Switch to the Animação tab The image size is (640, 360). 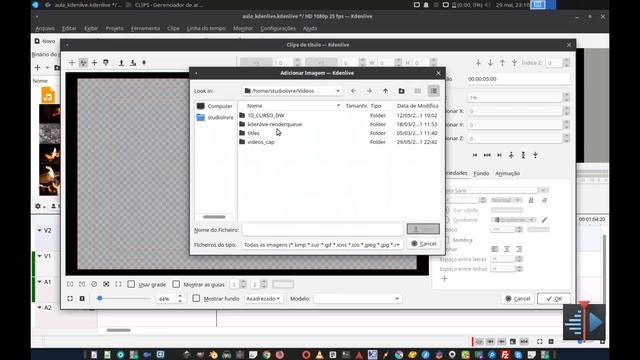[507, 173]
